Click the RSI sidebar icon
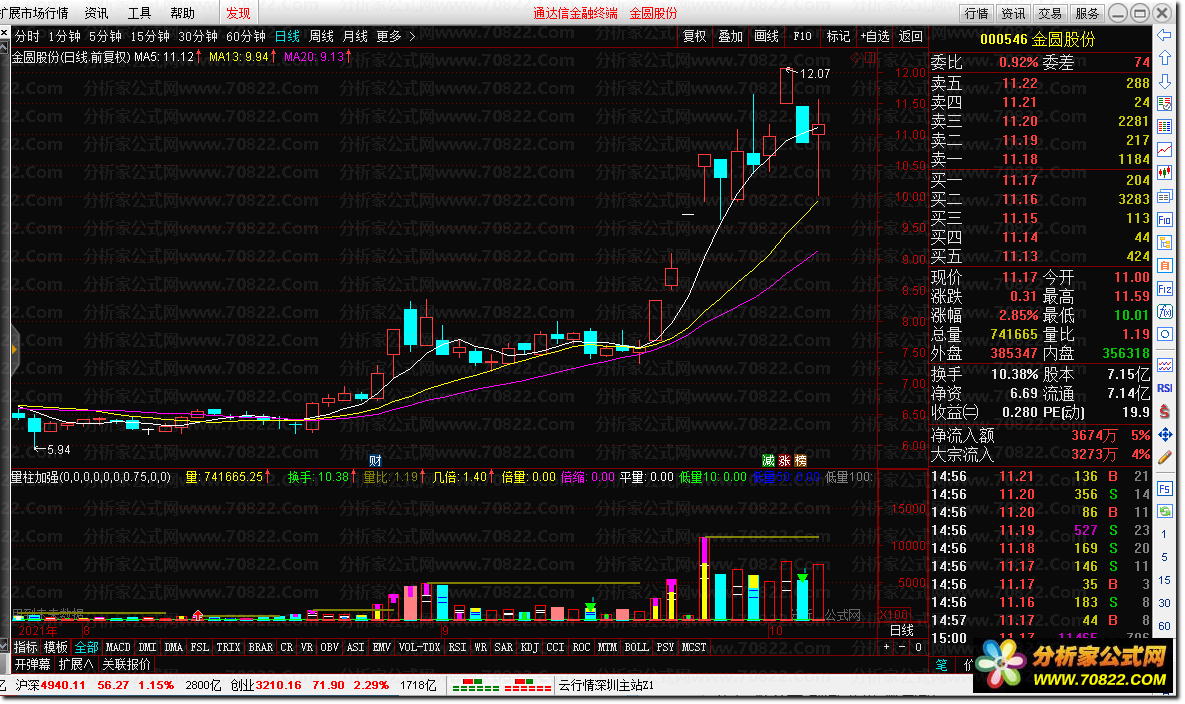1185x704 pixels. 1165,388
